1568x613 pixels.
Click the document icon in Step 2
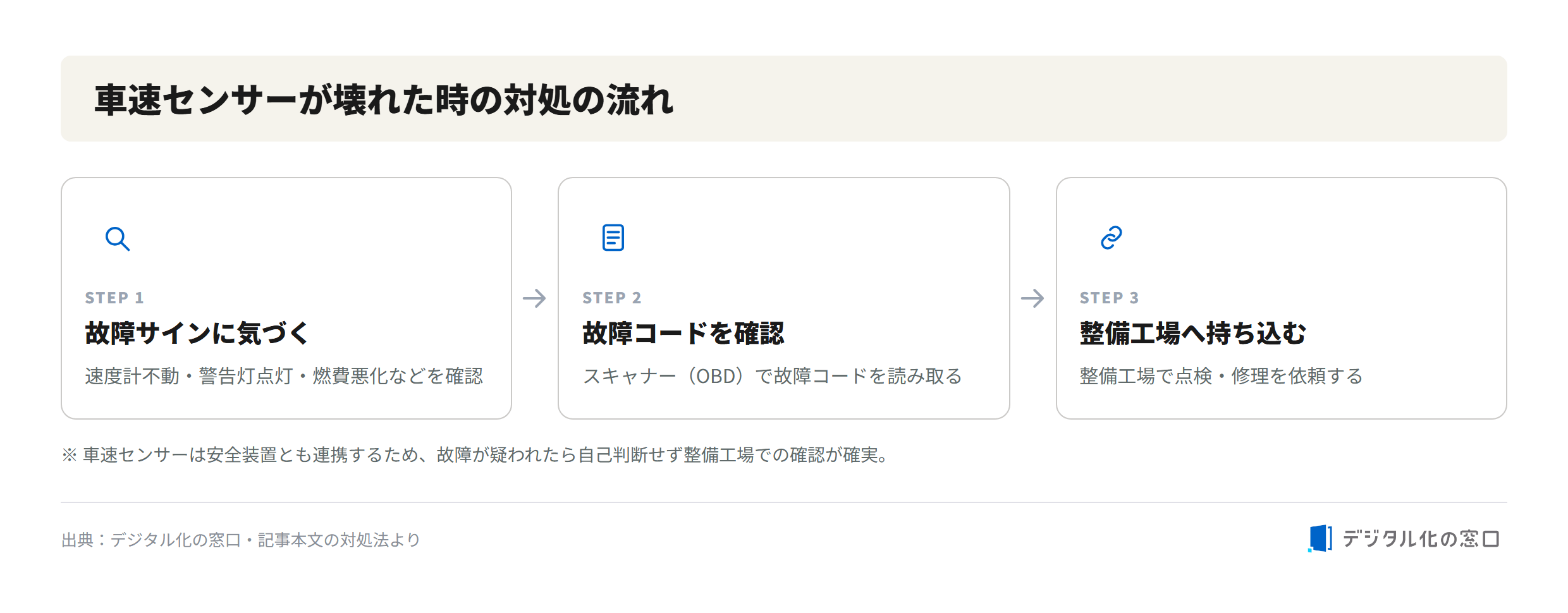tap(613, 238)
